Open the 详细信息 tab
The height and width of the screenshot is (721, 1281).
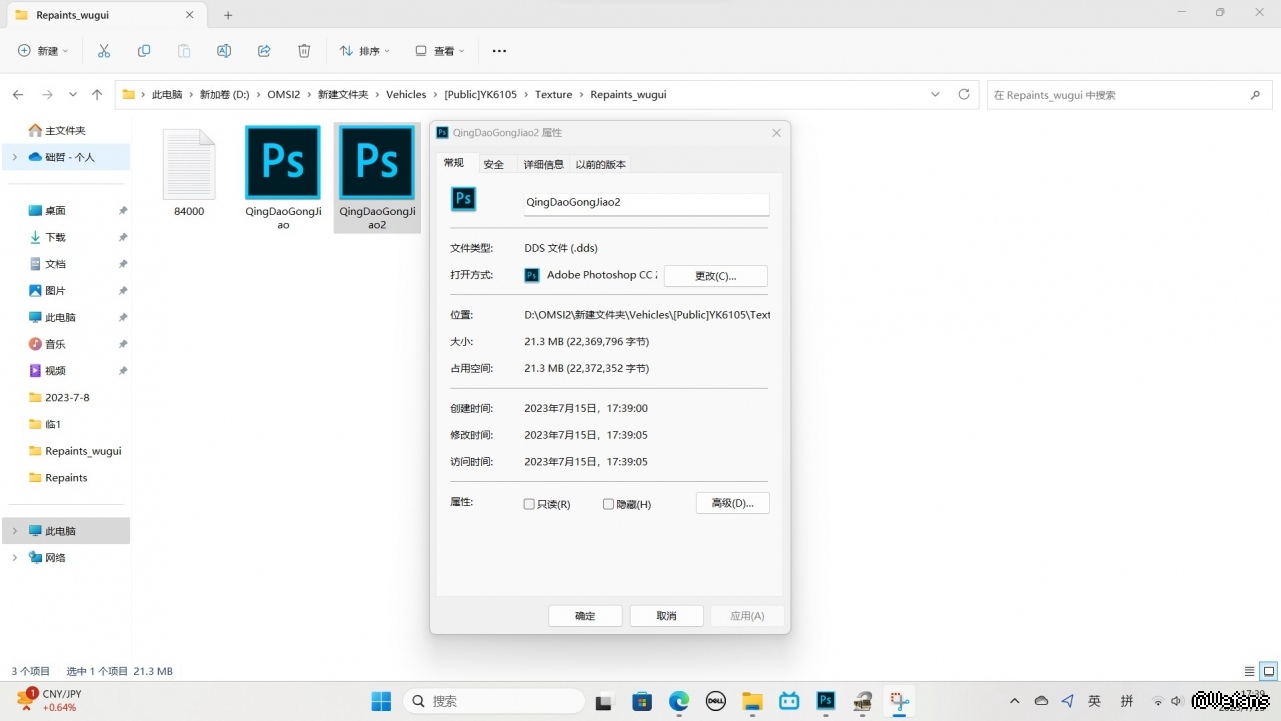click(x=543, y=164)
